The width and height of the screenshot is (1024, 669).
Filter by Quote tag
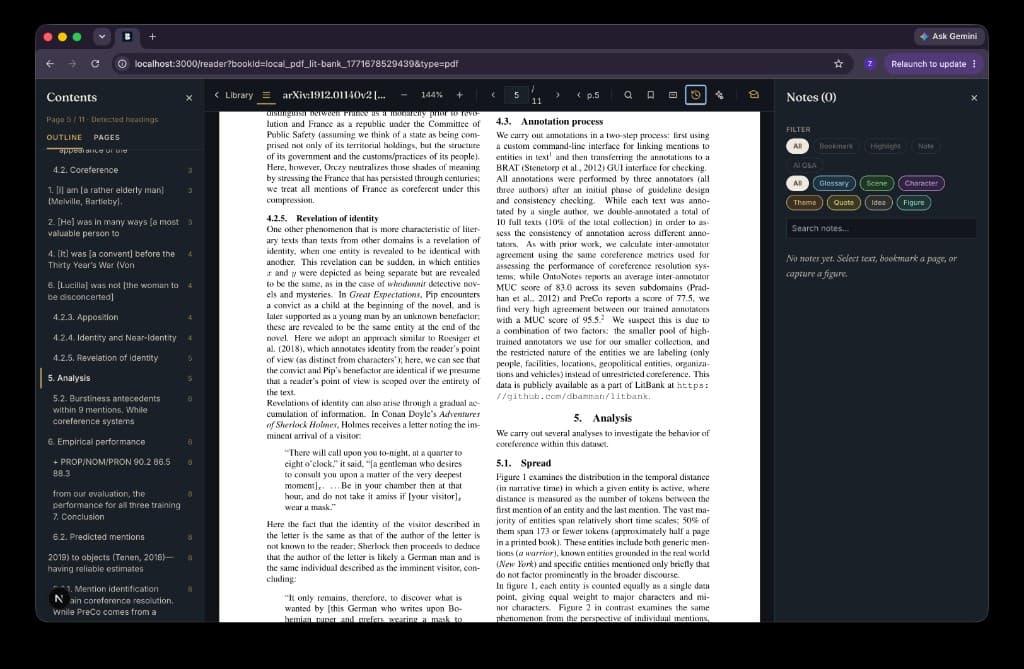843,203
